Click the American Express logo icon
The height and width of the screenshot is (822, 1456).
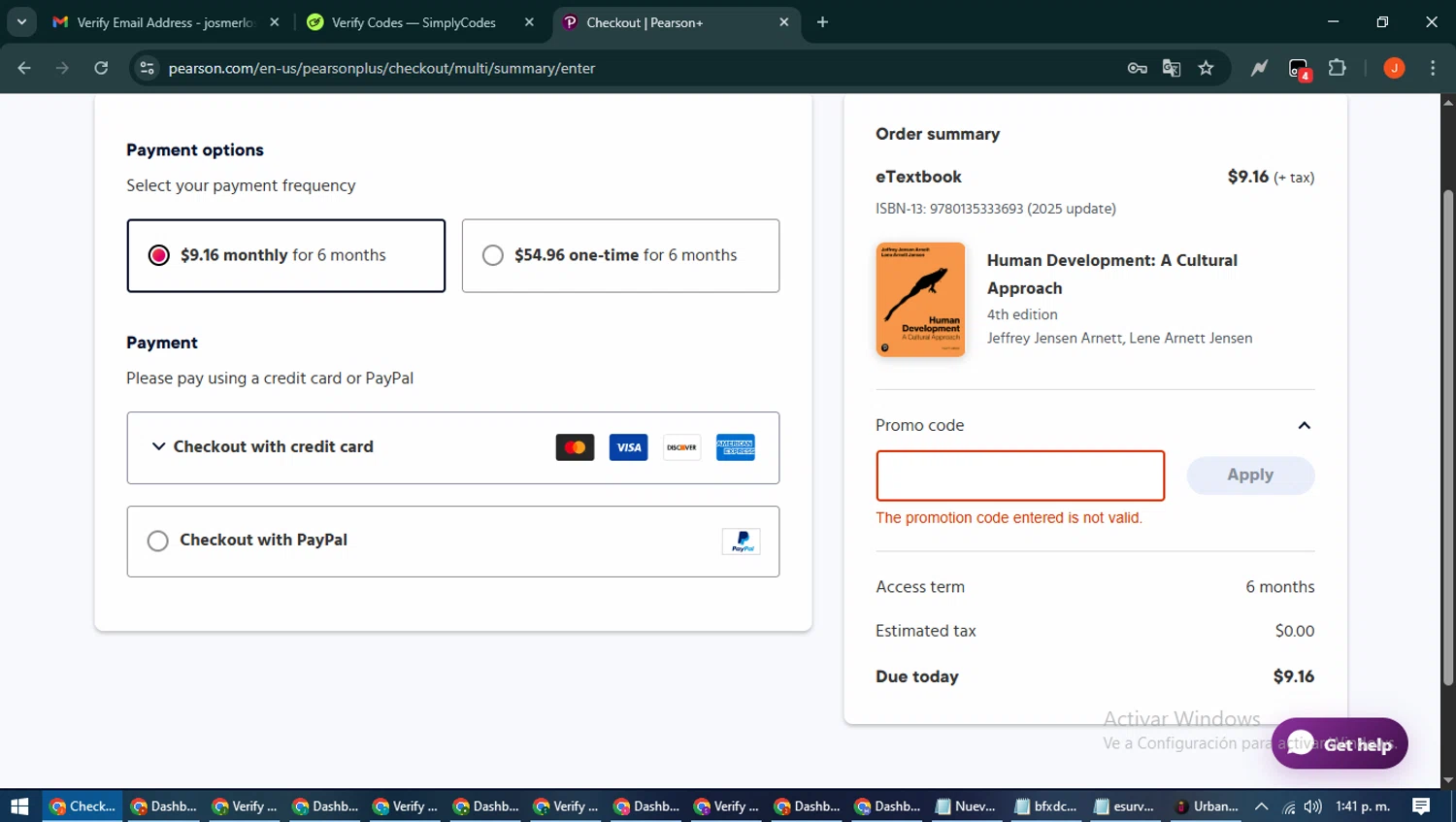735,447
